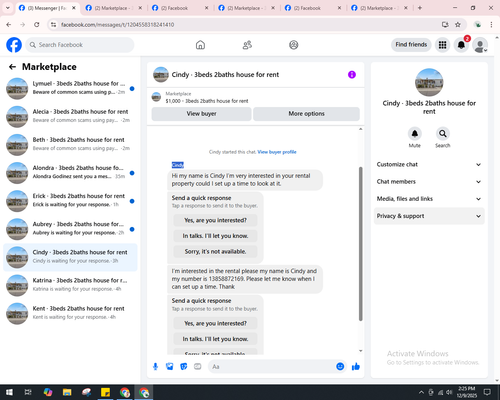Open Kent's house for rent conversation

70,313
